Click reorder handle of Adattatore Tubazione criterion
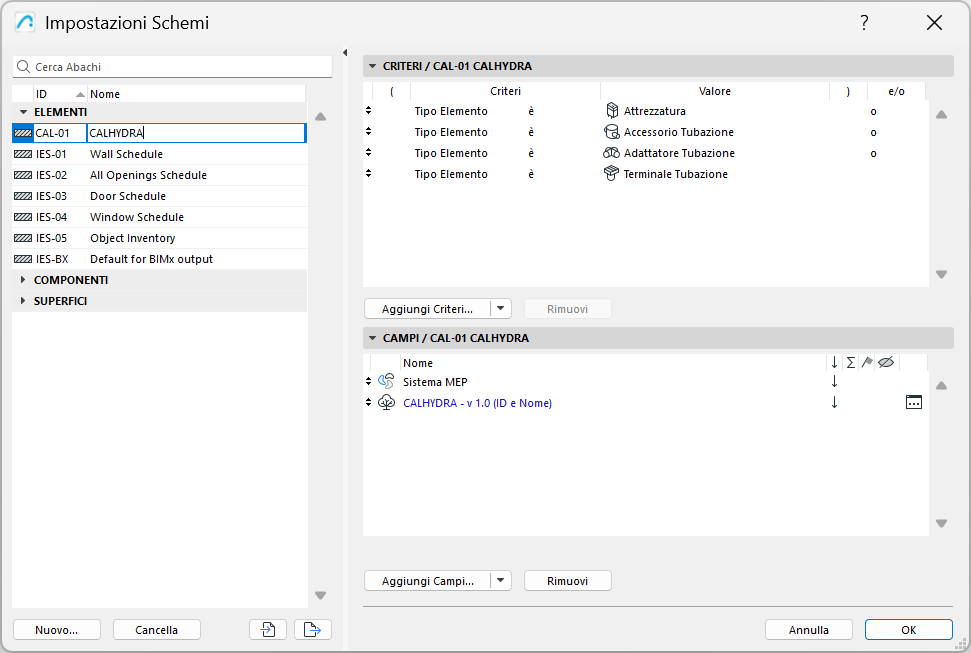This screenshot has width=971, height=653. (x=368, y=152)
